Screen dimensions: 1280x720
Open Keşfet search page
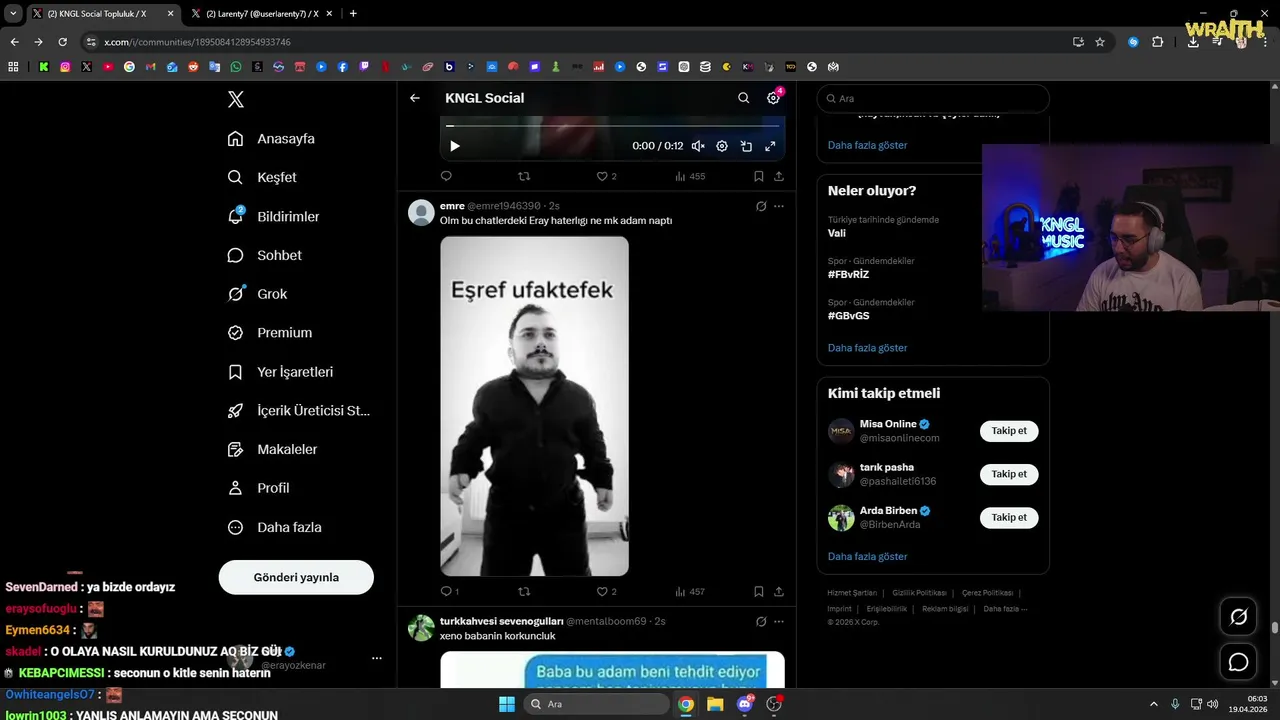[262, 177]
